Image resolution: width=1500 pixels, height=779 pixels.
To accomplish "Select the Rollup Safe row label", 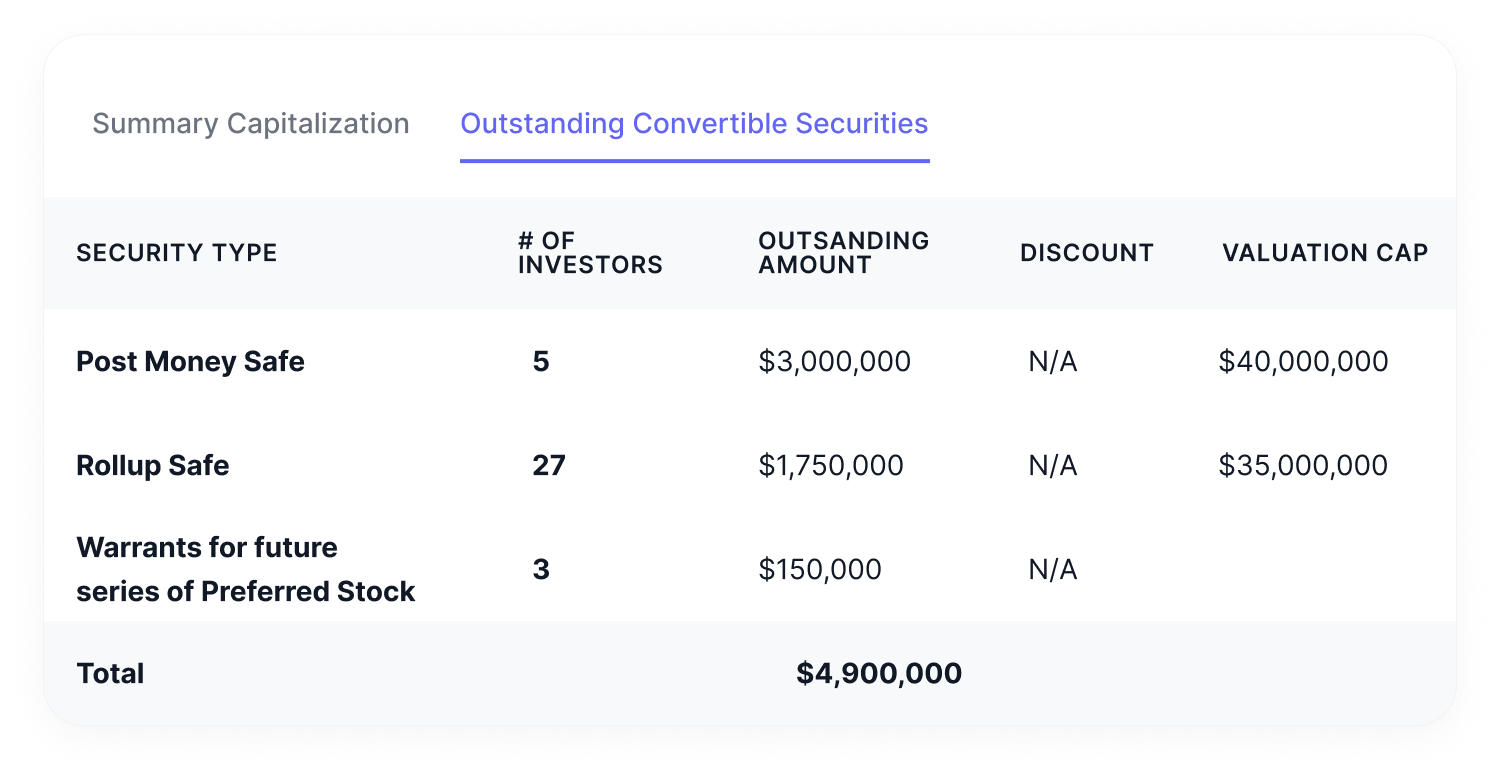I will tap(153, 465).
